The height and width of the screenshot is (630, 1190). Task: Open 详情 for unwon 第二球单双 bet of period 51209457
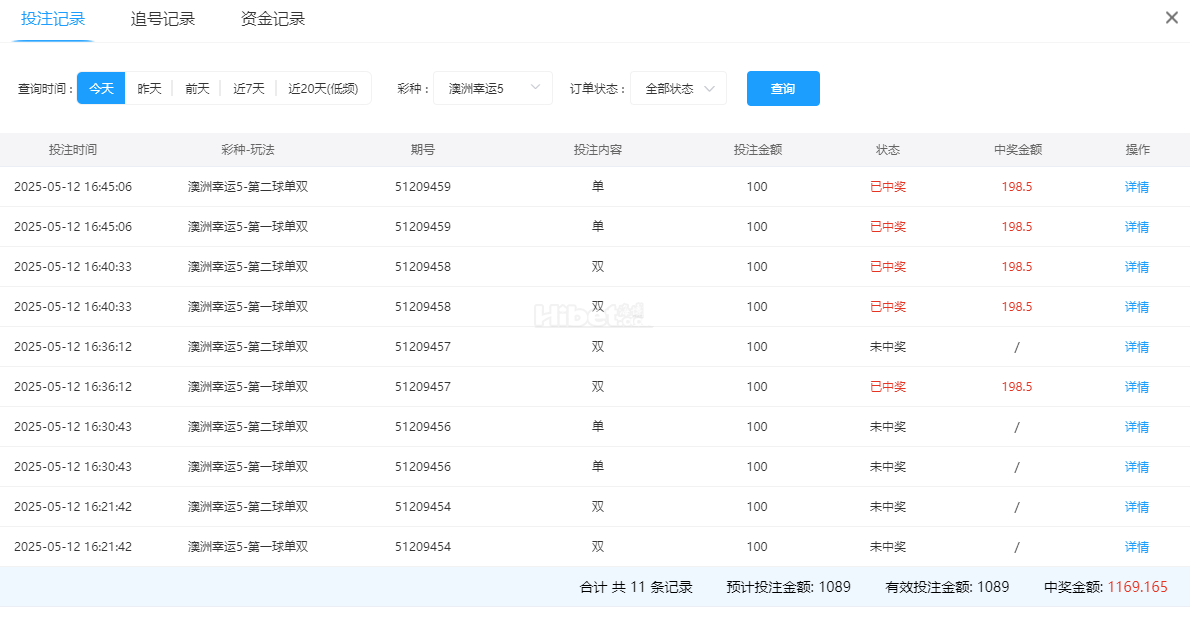[1137, 347]
